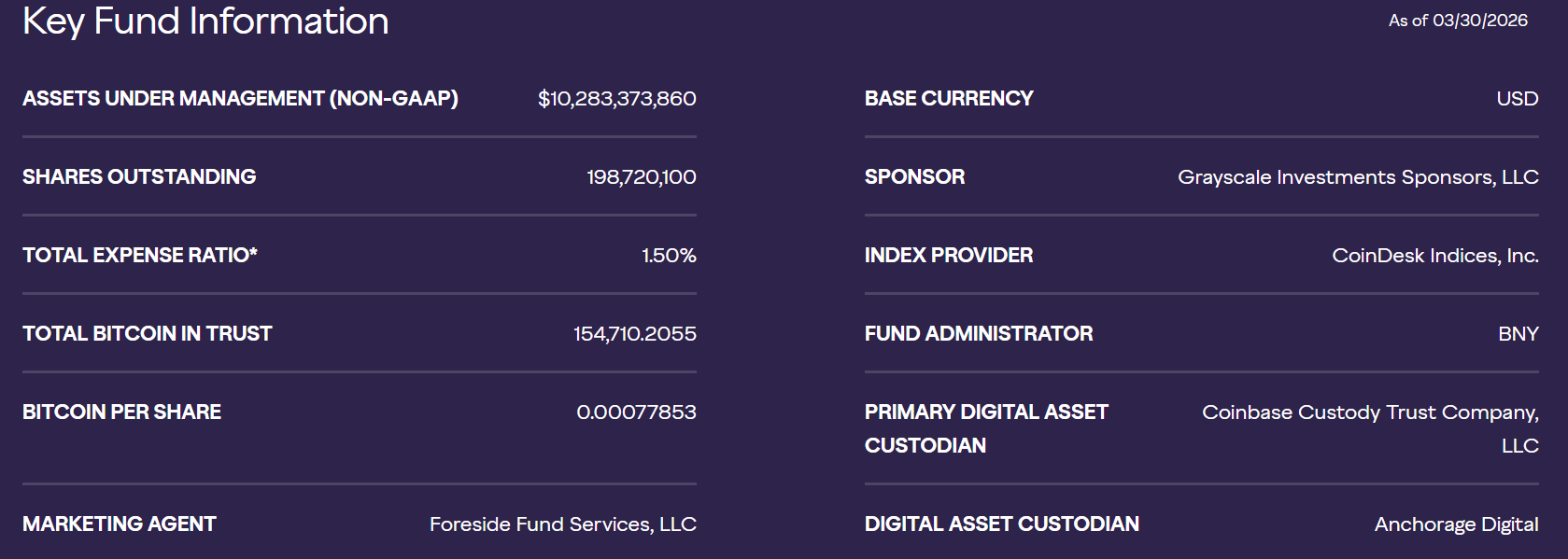Click the Key Fund Information heading
Screen dimensions: 1568x559
205,21
